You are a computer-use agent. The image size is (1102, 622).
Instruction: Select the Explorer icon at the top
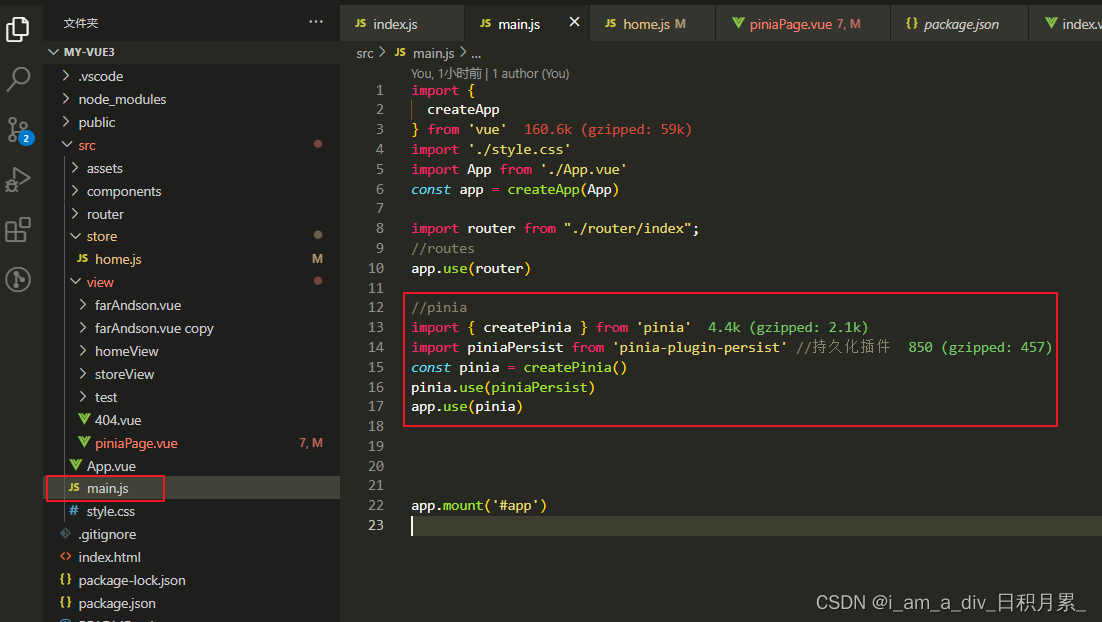coord(18,30)
